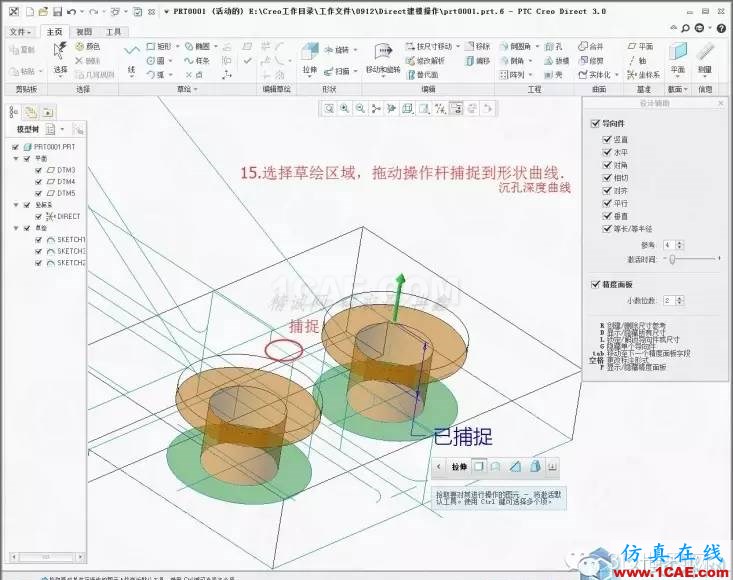Click the 点 (Point) sketch tool
733x580 pixels.
(194, 75)
